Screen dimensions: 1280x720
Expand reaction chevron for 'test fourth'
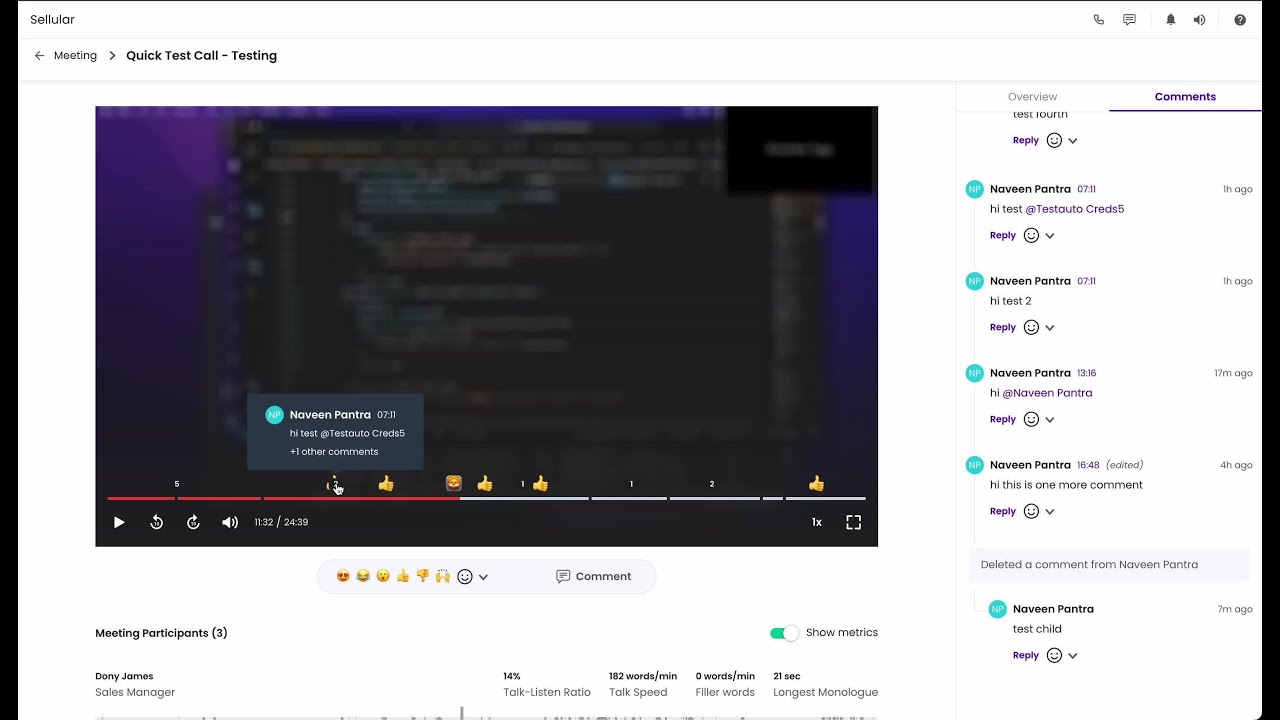[x=1073, y=141]
